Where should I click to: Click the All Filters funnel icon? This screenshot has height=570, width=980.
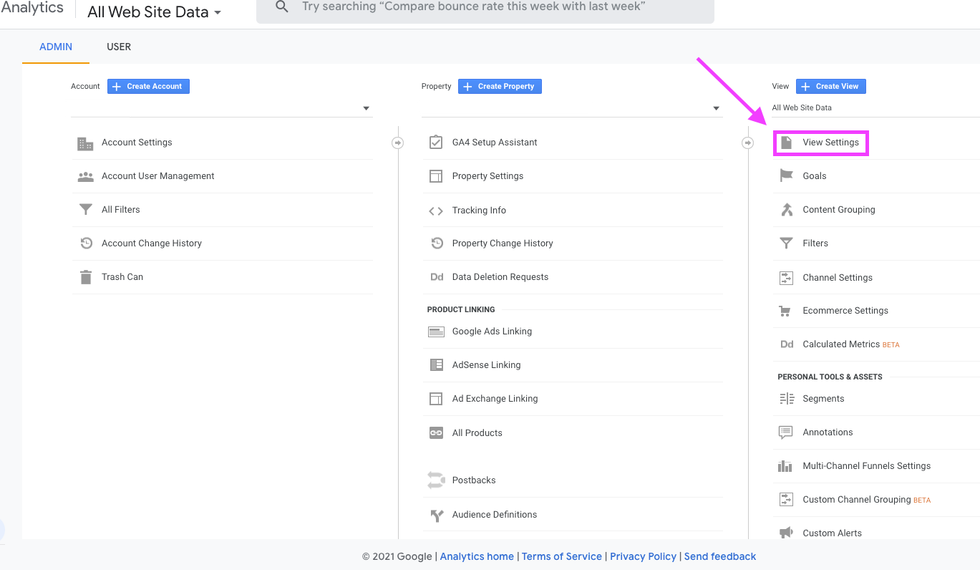coord(85,210)
